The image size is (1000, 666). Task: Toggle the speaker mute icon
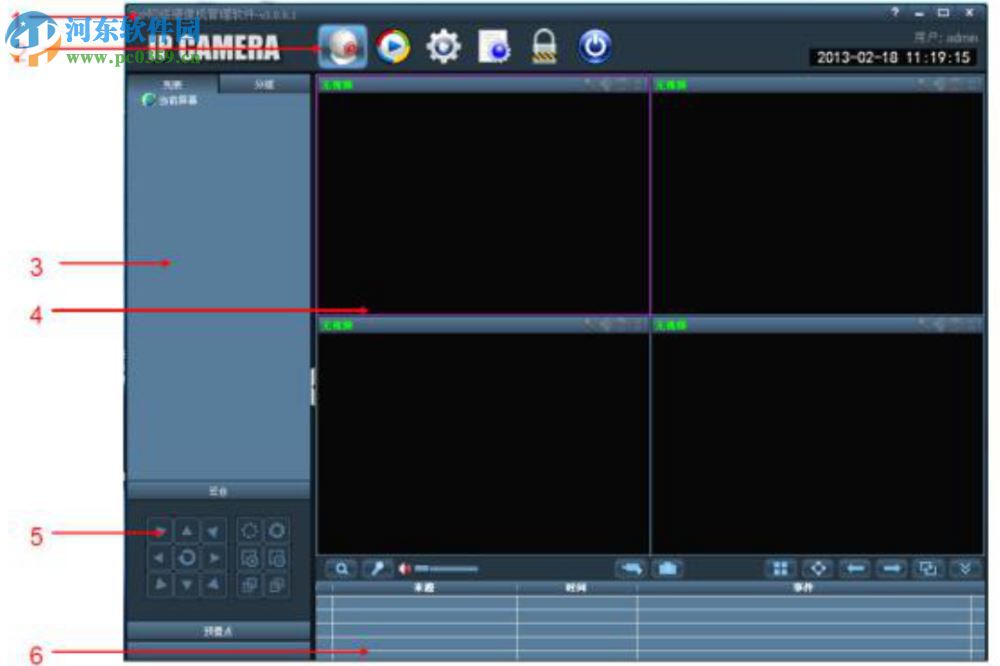point(404,568)
